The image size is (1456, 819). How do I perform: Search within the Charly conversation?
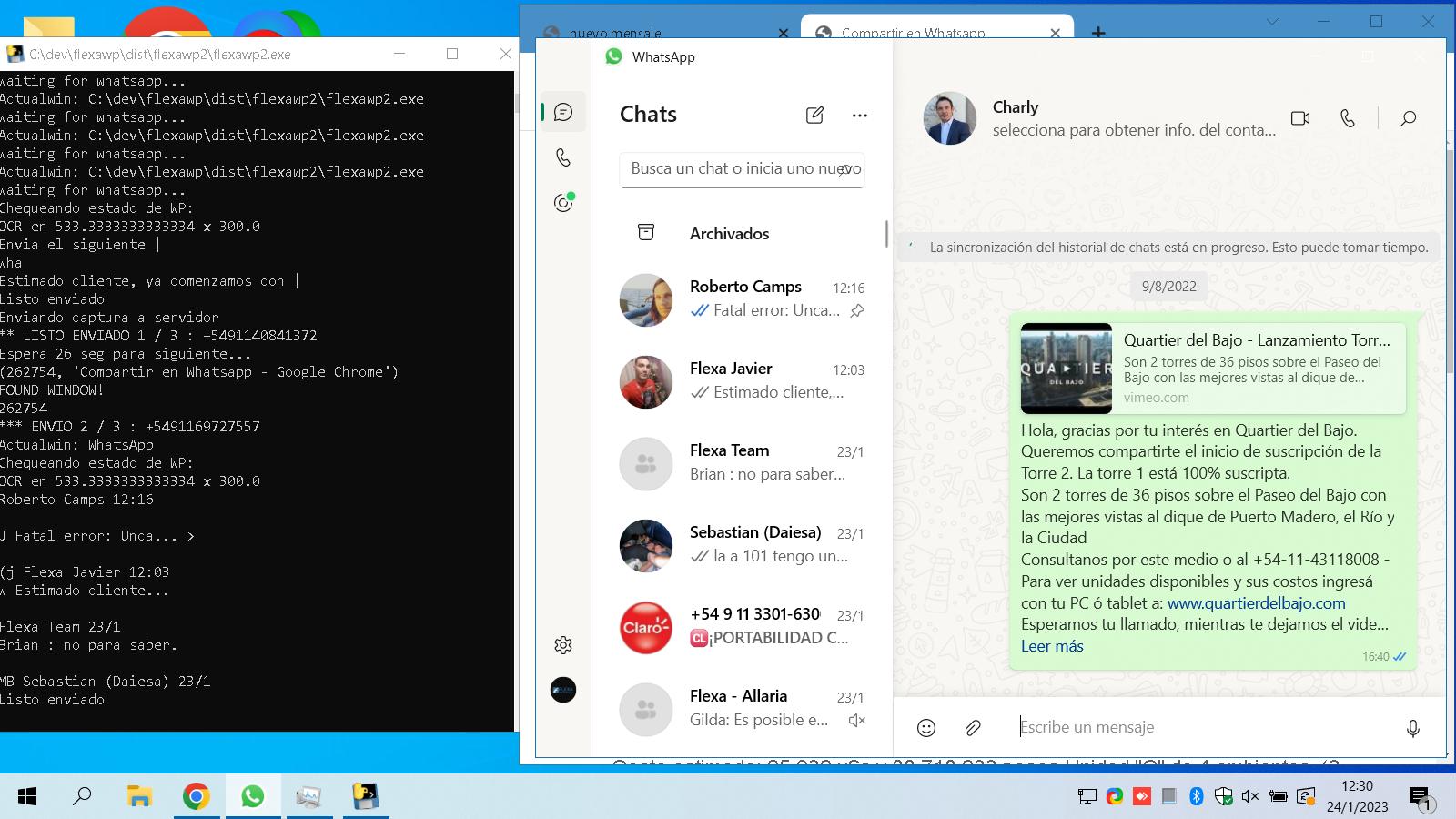(x=1408, y=118)
